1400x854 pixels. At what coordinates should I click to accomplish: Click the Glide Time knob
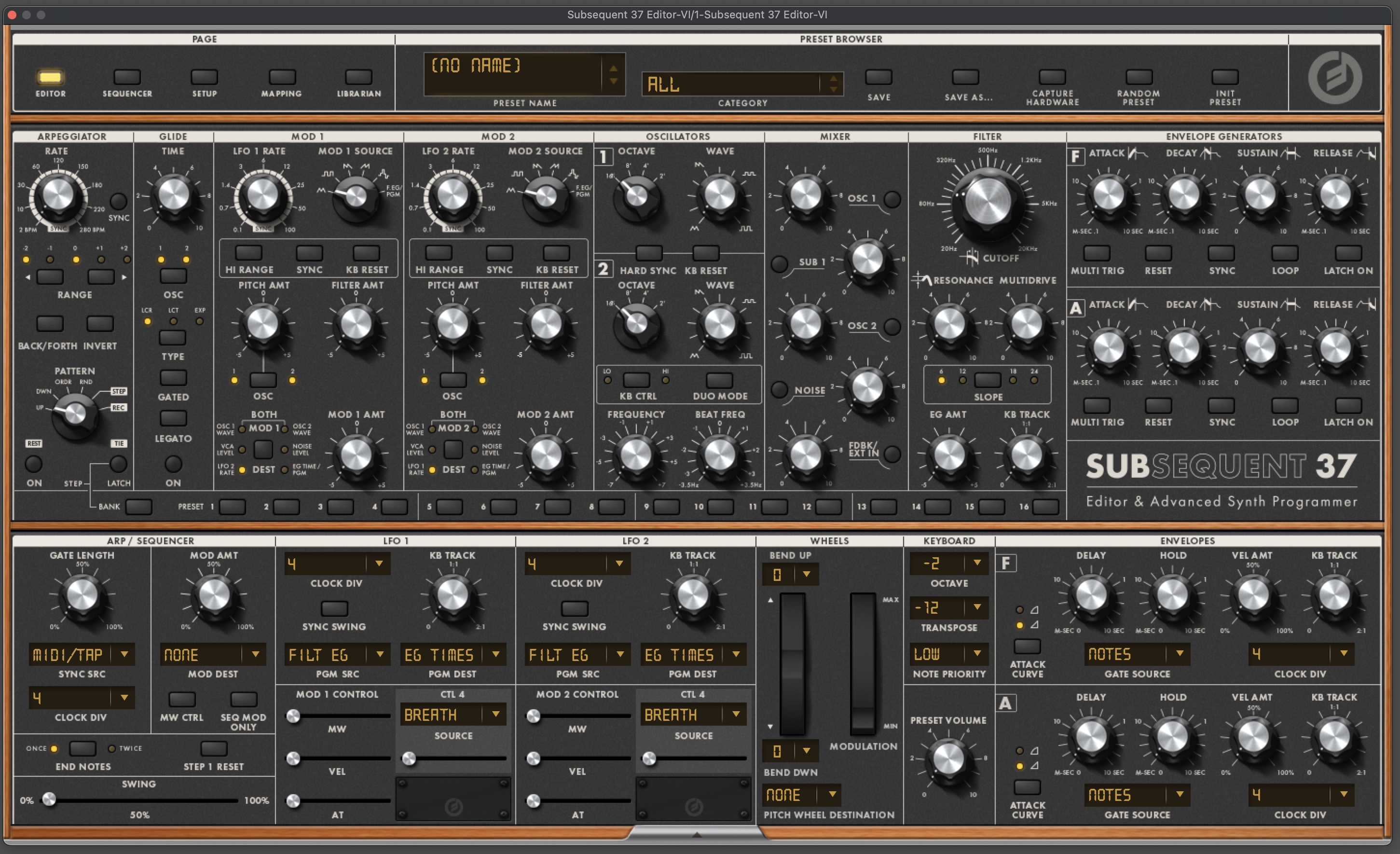[173, 195]
